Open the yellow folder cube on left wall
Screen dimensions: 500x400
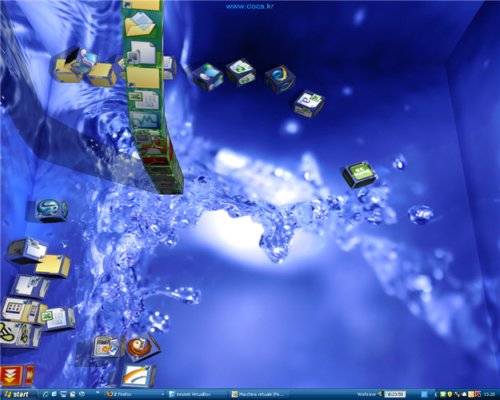click(x=53, y=266)
